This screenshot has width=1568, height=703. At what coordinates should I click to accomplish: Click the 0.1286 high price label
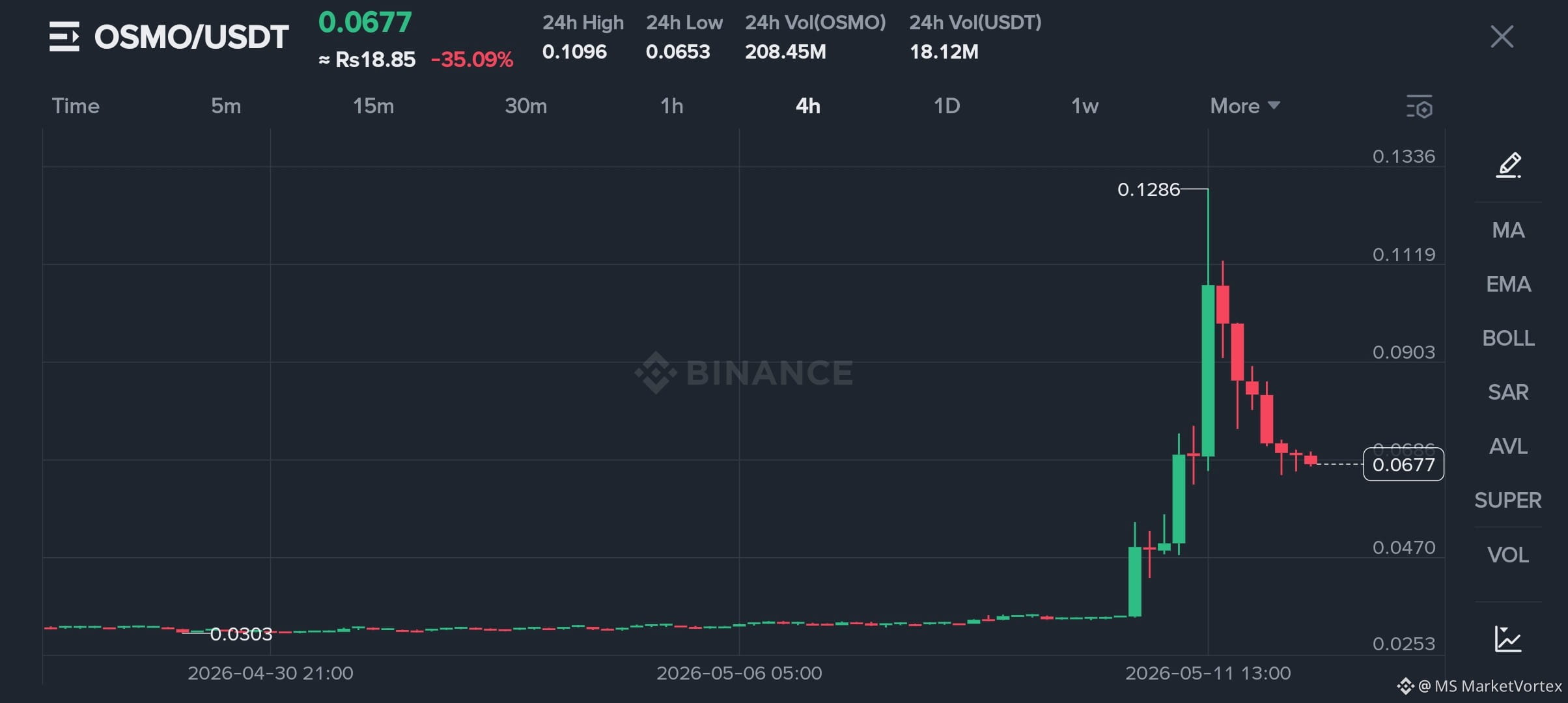pyautogui.click(x=1149, y=189)
